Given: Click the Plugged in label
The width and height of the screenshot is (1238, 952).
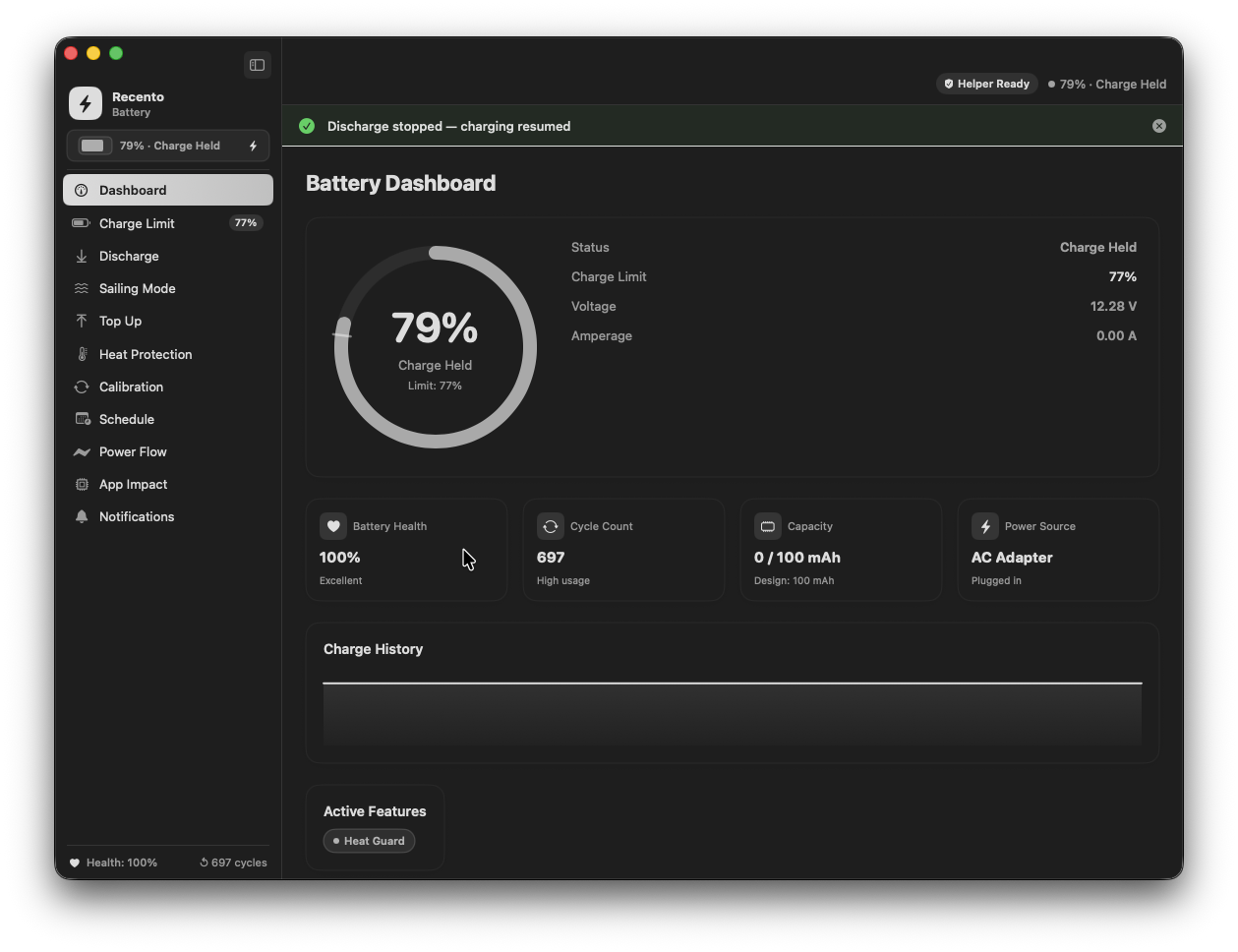Looking at the screenshot, I should (x=996, y=580).
